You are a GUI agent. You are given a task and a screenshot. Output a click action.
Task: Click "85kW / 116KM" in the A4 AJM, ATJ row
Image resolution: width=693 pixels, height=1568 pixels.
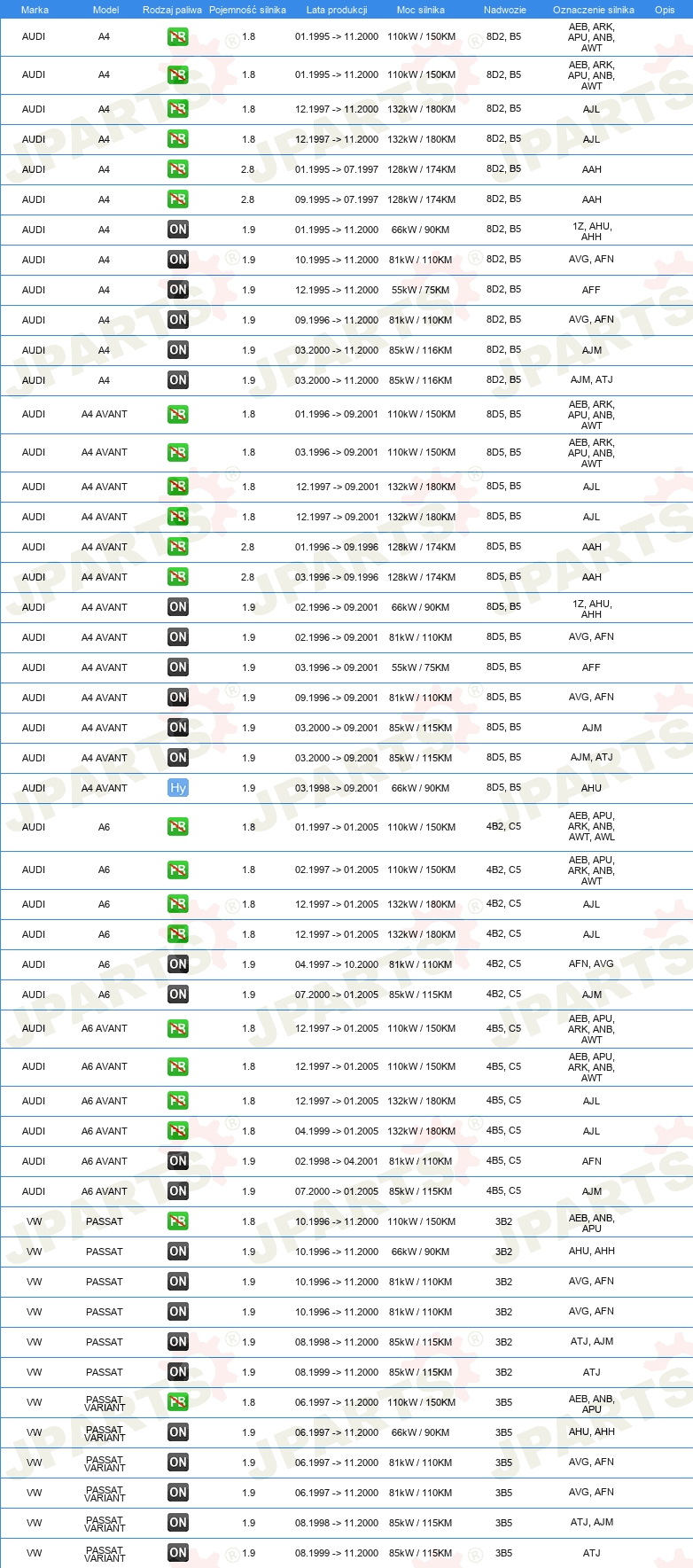pyautogui.click(x=421, y=380)
